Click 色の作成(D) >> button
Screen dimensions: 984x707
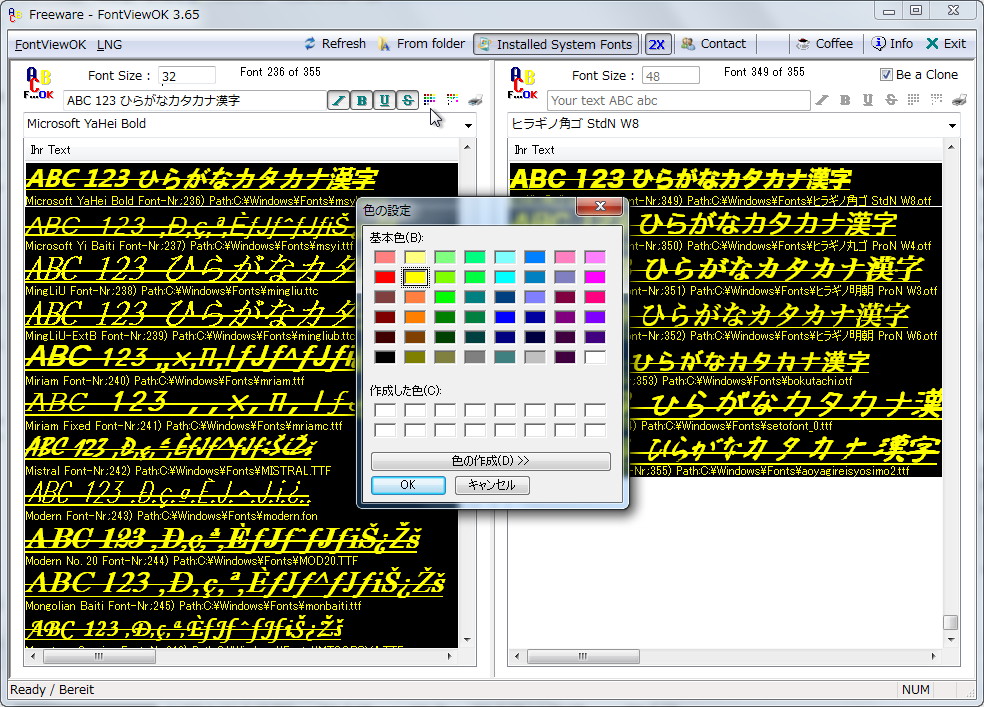491,461
